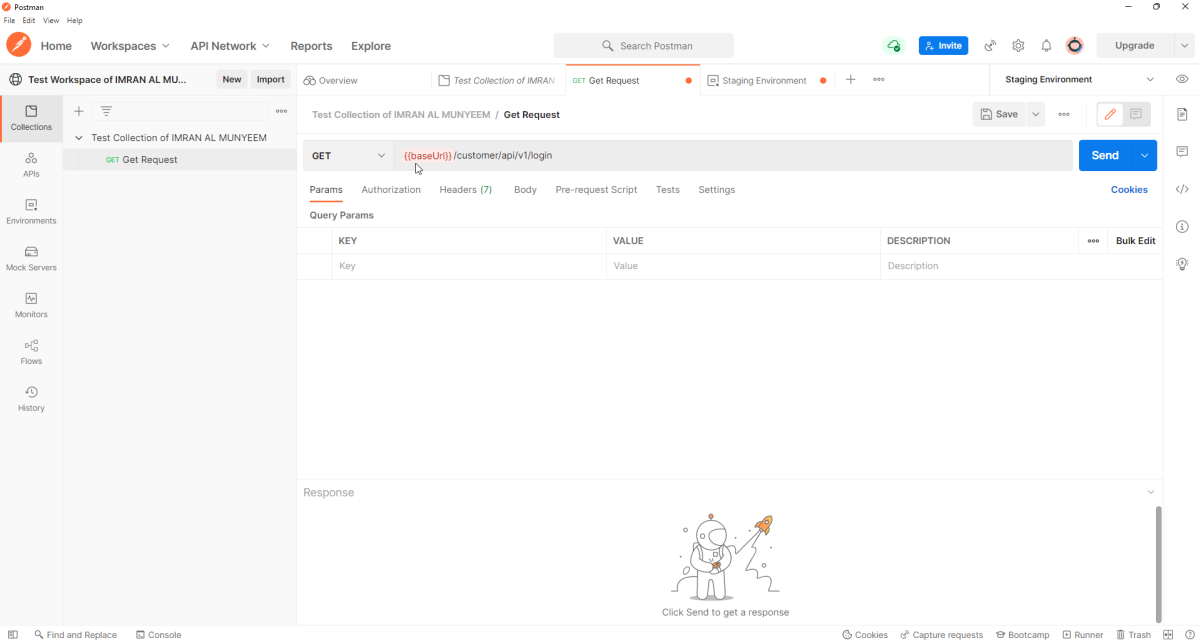
Task: Open the Monitors sidebar panel
Action: point(31,305)
